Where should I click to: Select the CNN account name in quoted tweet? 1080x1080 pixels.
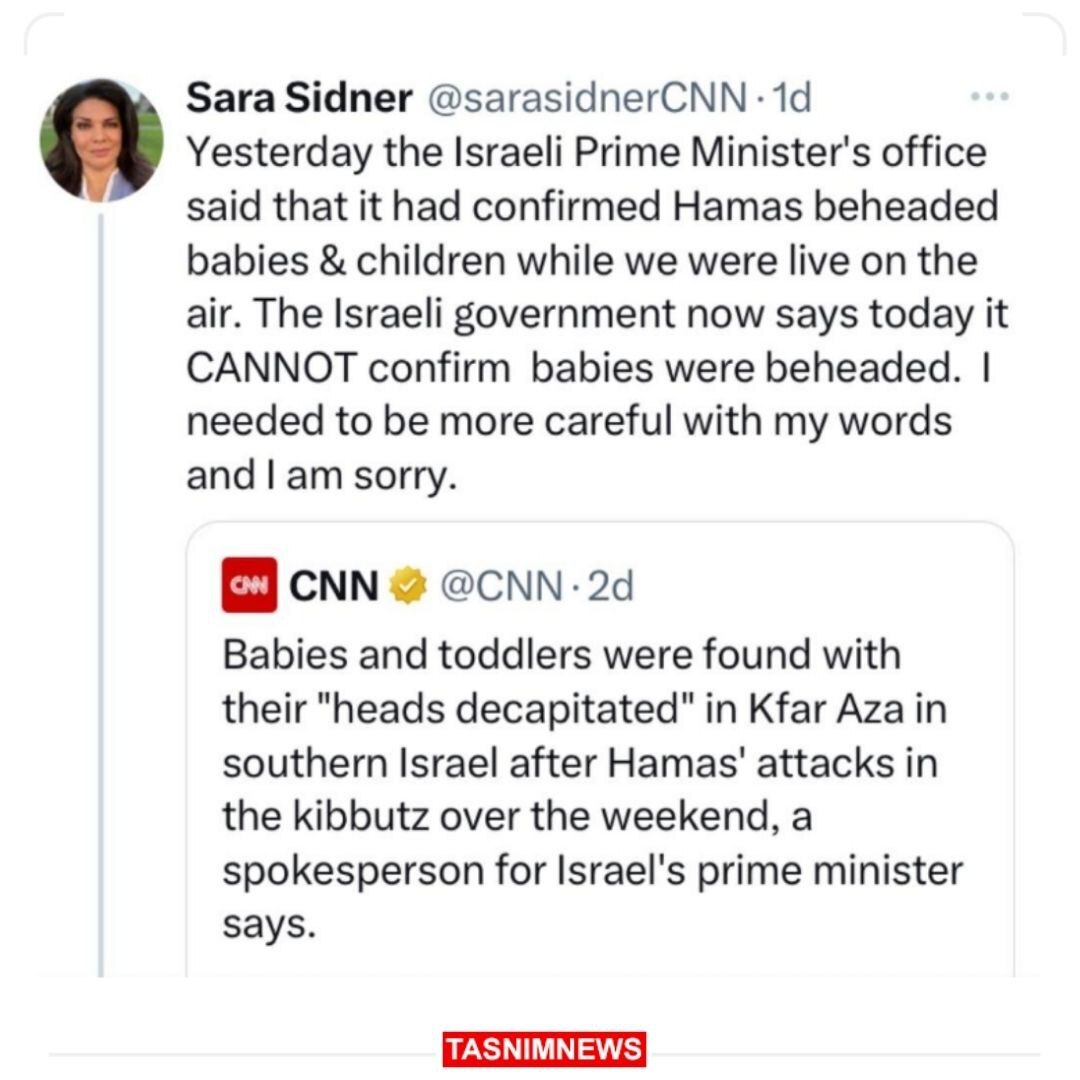pyautogui.click(x=334, y=586)
